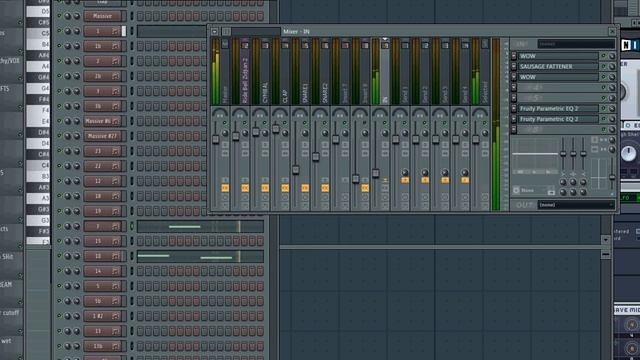Select the SNARE1 mixer track
Image resolution: width=640 pixels, height=360 pixels.
click(x=305, y=71)
